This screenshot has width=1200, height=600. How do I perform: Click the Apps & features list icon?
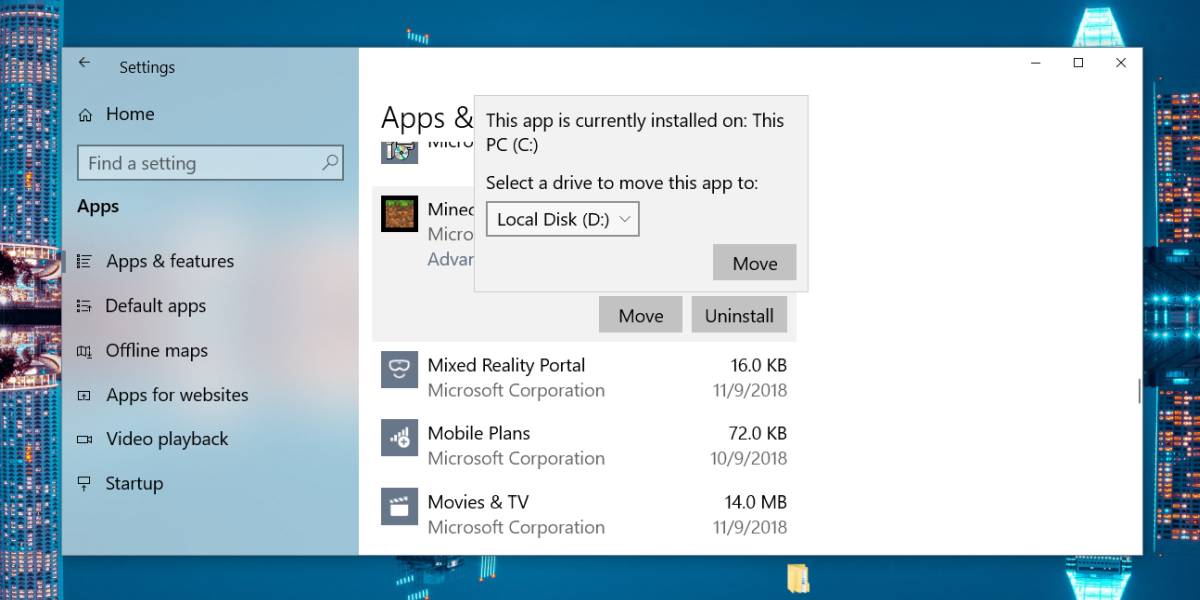tap(85, 261)
